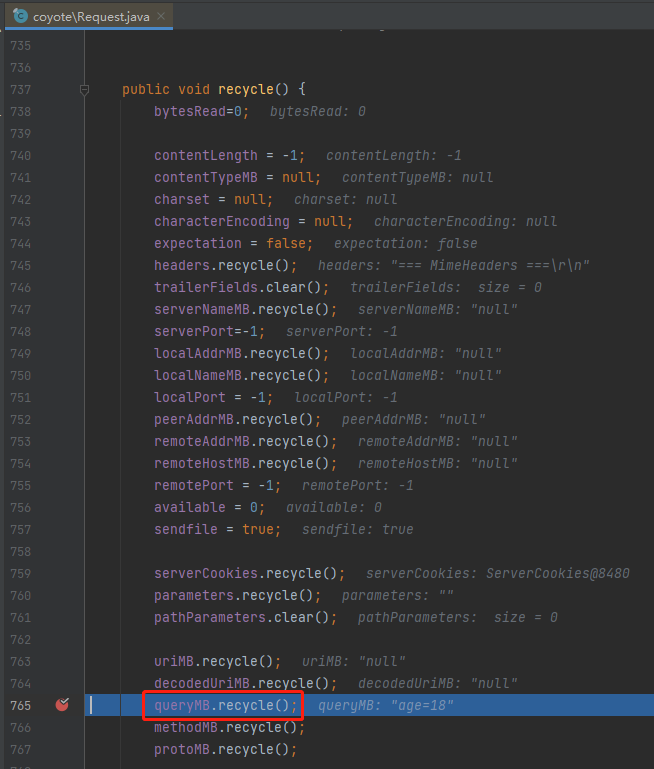
Task: Click 'sendfile = true;' statement
Action: pos(218,530)
